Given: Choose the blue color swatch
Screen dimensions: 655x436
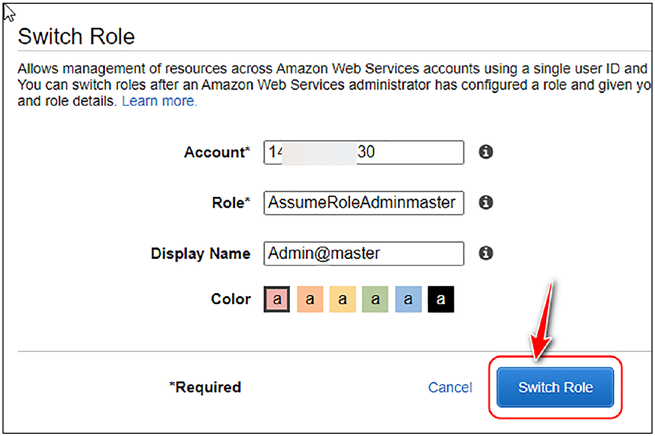Looking at the screenshot, I should coord(408,299).
